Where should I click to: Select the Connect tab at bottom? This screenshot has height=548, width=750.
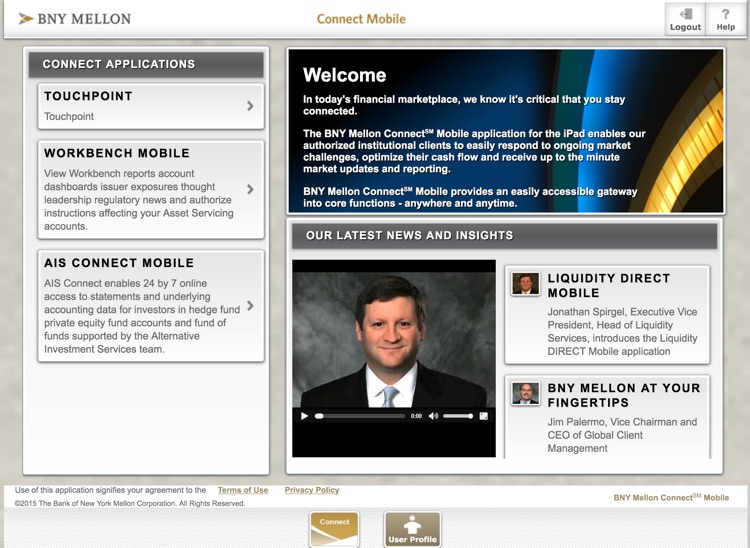pyautogui.click(x=334, y=529)
